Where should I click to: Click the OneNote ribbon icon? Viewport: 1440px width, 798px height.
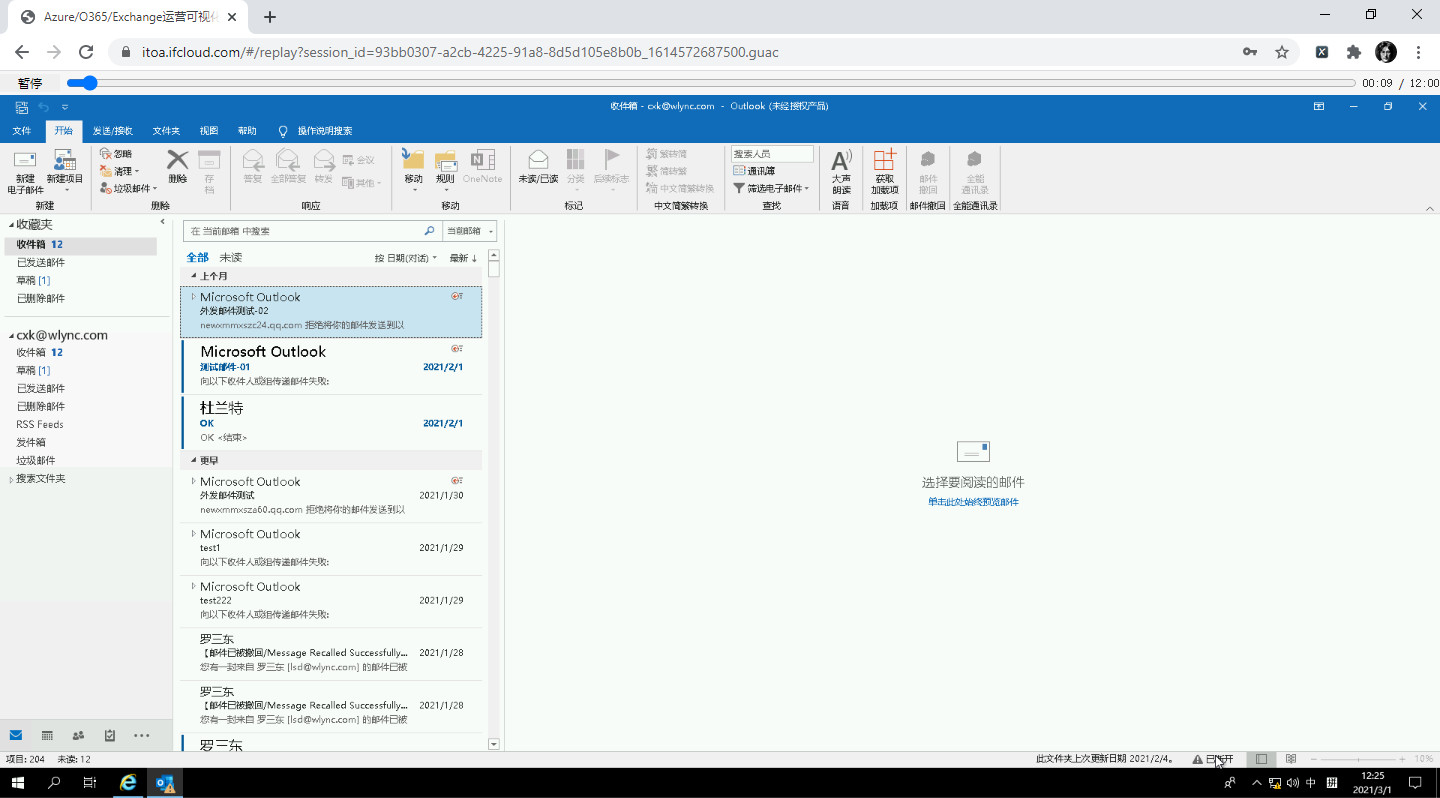(x=482, y=159)
